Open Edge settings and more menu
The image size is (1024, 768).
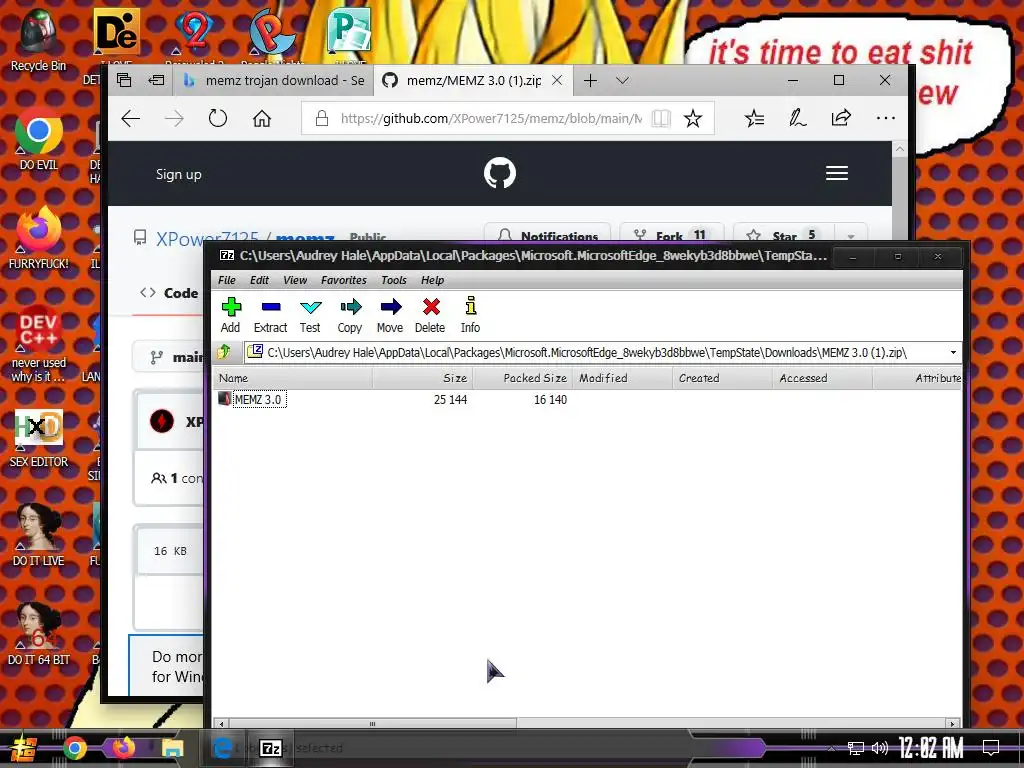(x=886, y=118)
